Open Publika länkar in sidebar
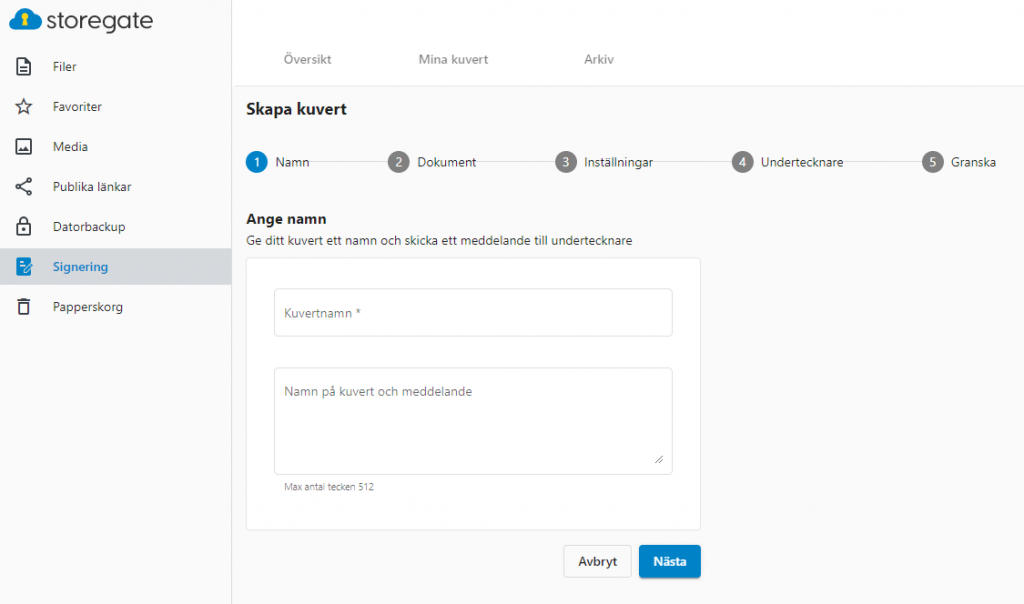Image resolution: width=1024 pixels, height=604 pixels. pos(92,187)
